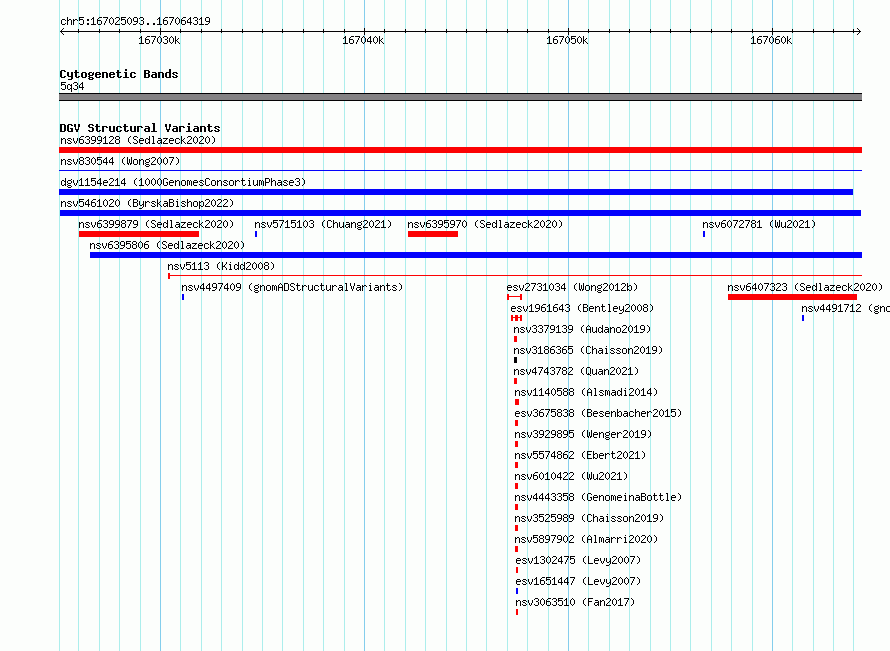Screen dimensions: 890x651
Task: Open the nsv5574862 (Ebert2021) variant label
Action: pos(580,455)
